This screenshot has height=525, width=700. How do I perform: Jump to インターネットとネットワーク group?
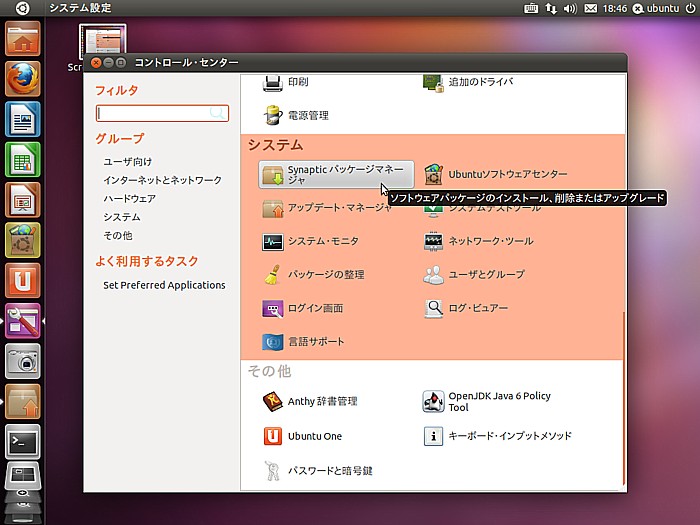pyautogui.click(x=162, y=180)
